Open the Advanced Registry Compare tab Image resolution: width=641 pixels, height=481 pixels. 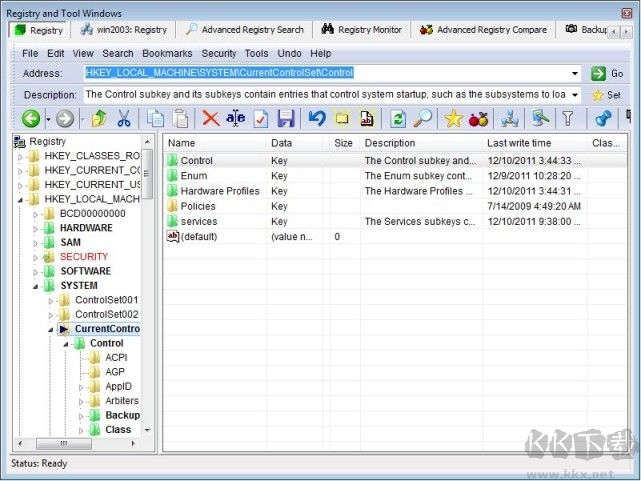click(x=484, y=30)
